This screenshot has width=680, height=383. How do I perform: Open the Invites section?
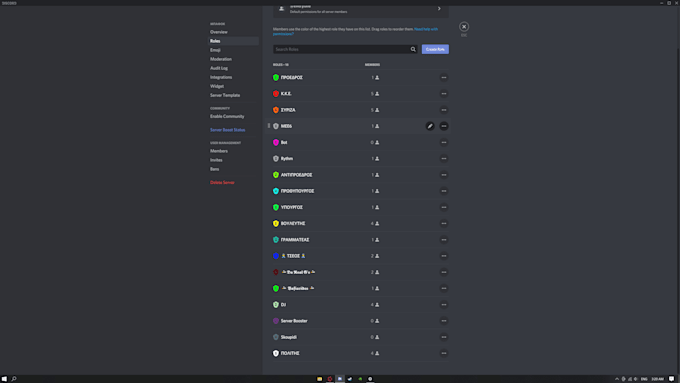click(x=216, y=160)
